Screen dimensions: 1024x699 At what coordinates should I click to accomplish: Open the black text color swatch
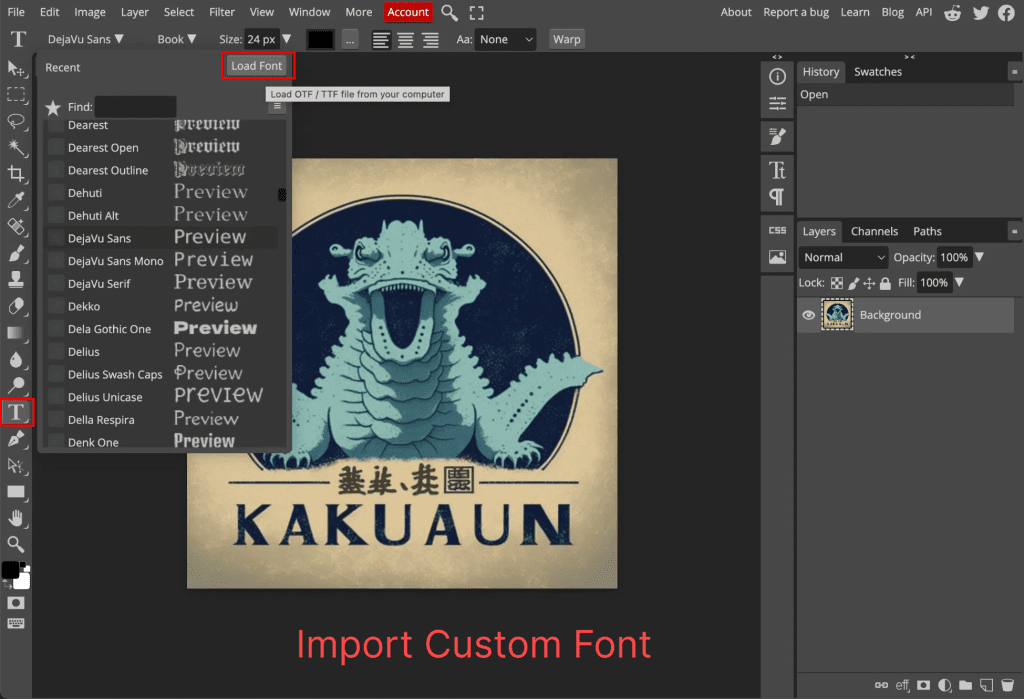click(x=320, y=40)
